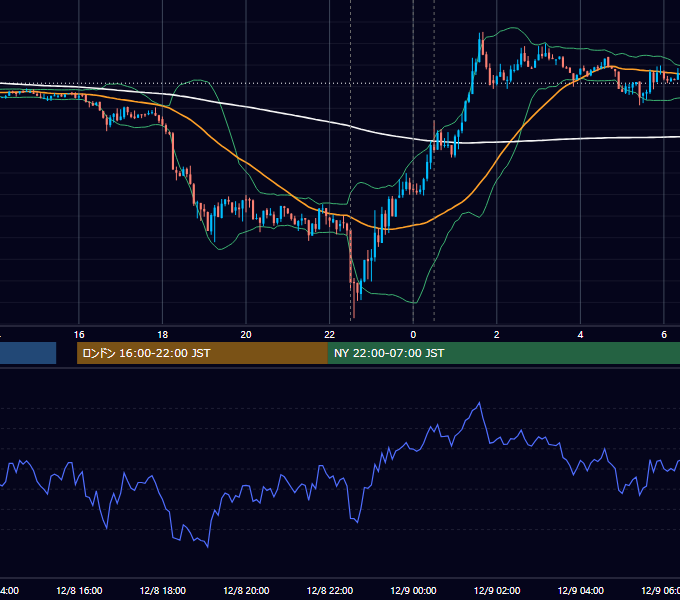Click the 12/8 18:00 time label
The height and width of the screenshot is (600, 680).
pos(163,590)
